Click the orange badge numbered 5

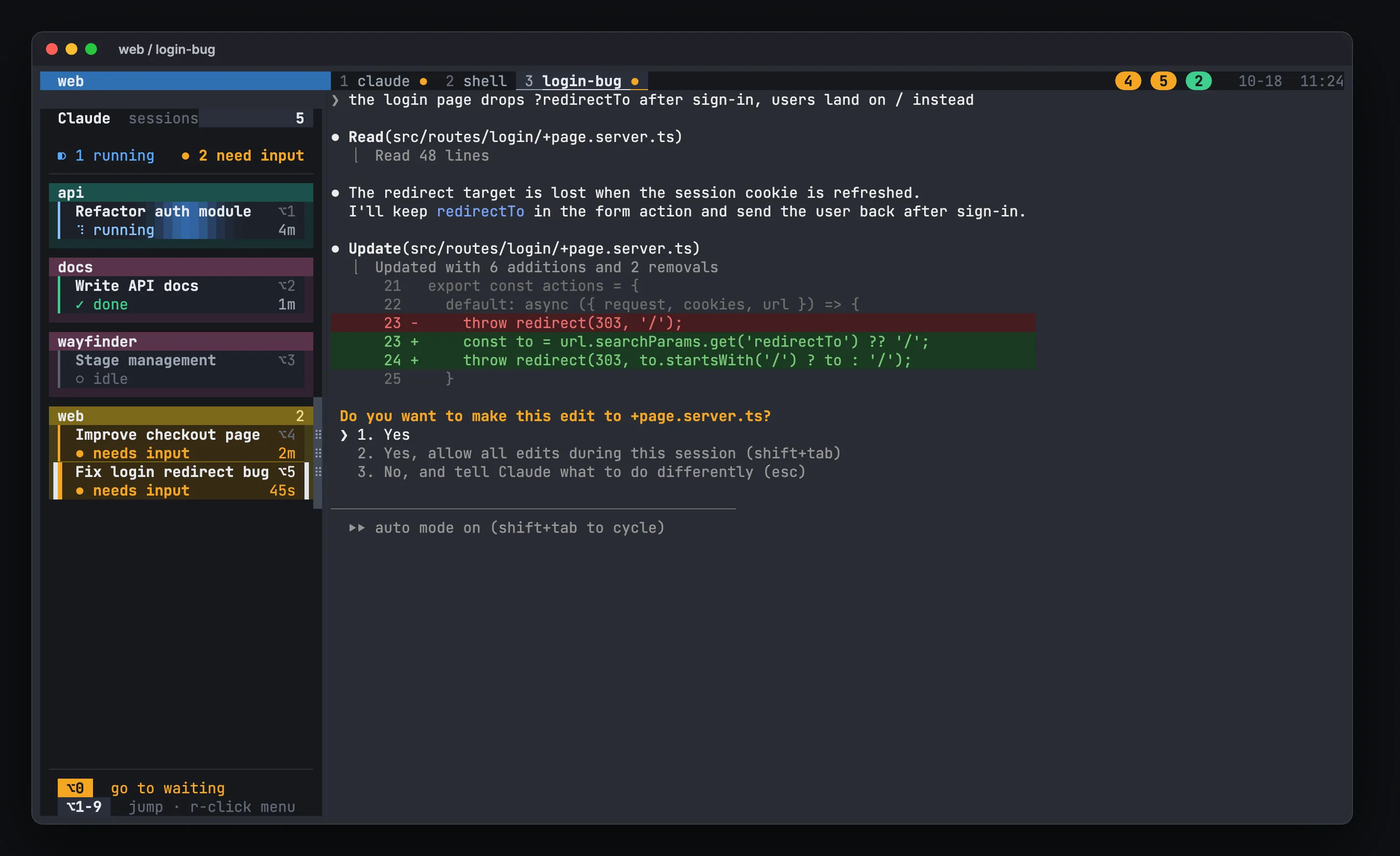click(x=1163, y=81)
